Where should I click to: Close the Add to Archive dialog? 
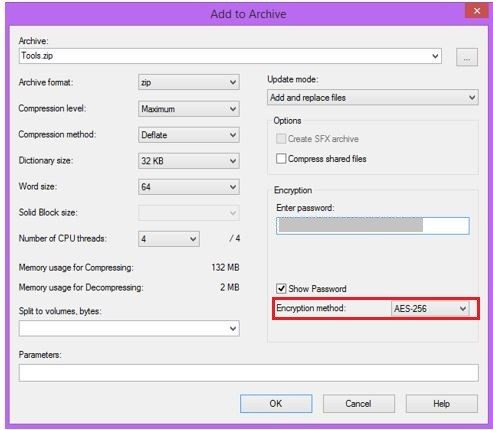(477, 11)
